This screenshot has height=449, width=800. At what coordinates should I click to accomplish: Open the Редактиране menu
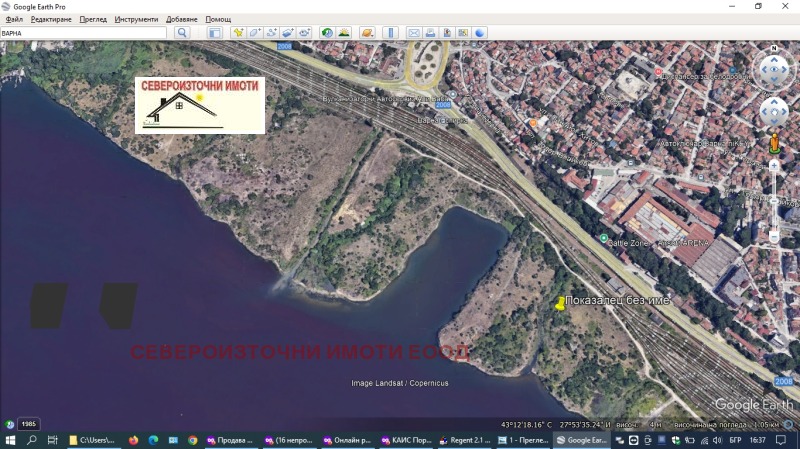51,19
